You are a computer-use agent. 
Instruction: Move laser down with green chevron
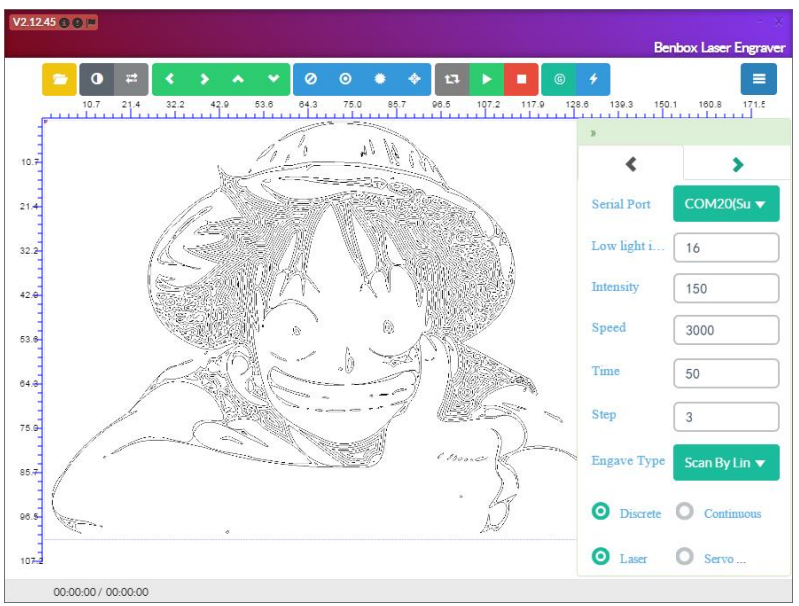coord(273,79)
